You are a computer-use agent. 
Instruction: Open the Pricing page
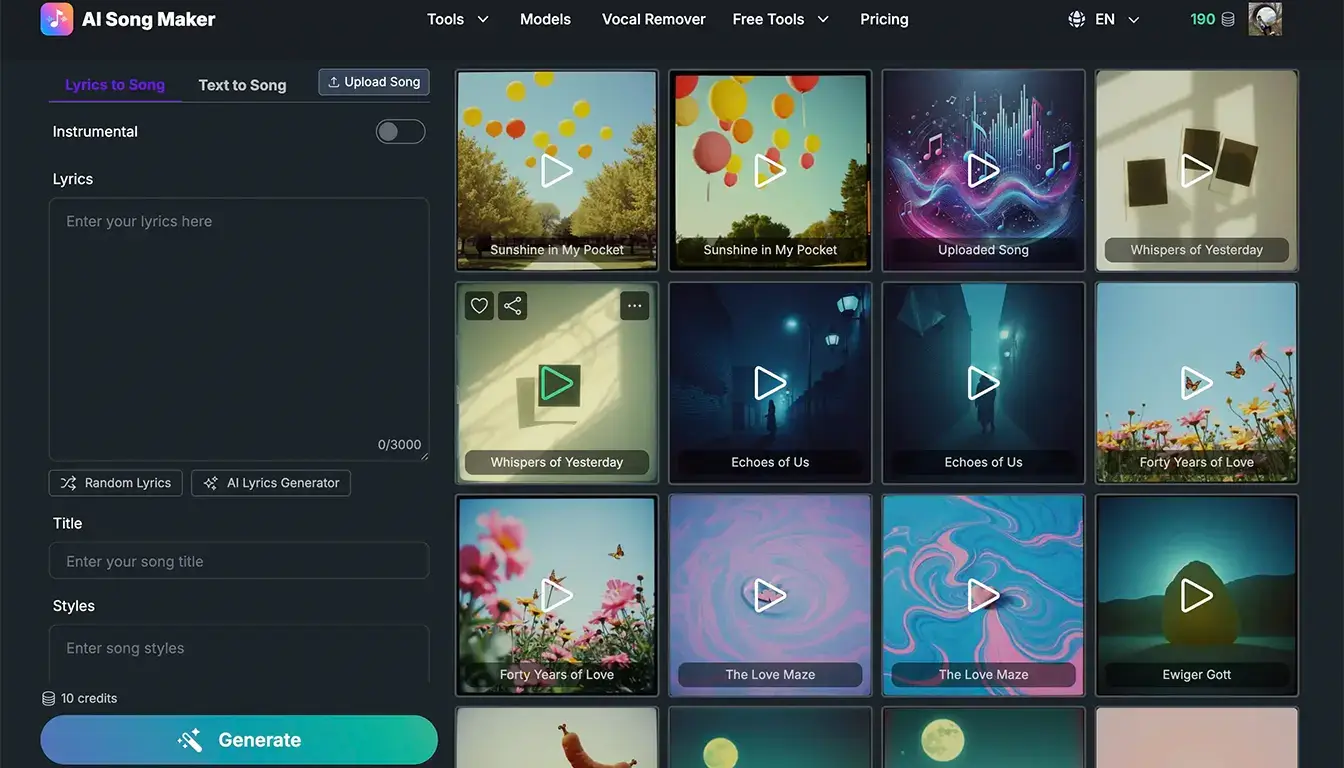pyautogui.click(x=884, y=18)
